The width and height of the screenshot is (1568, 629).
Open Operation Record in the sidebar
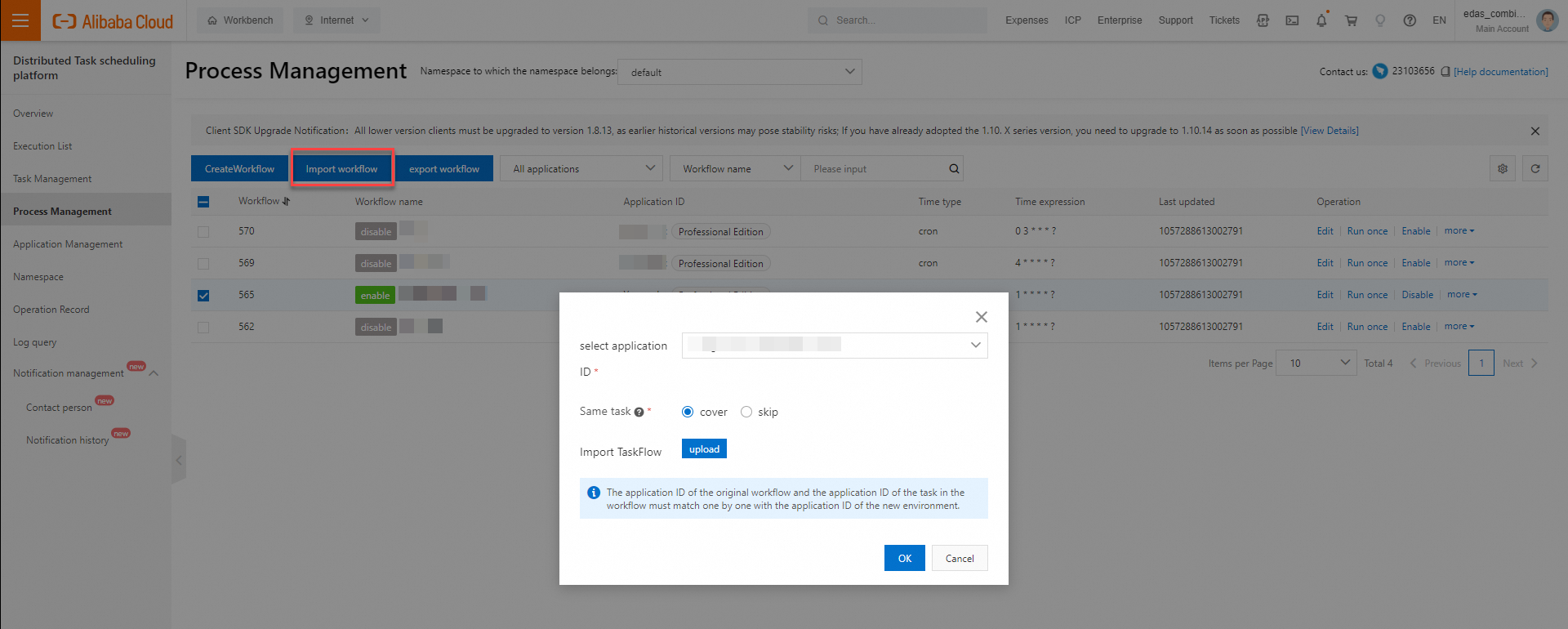coord(51,310)
